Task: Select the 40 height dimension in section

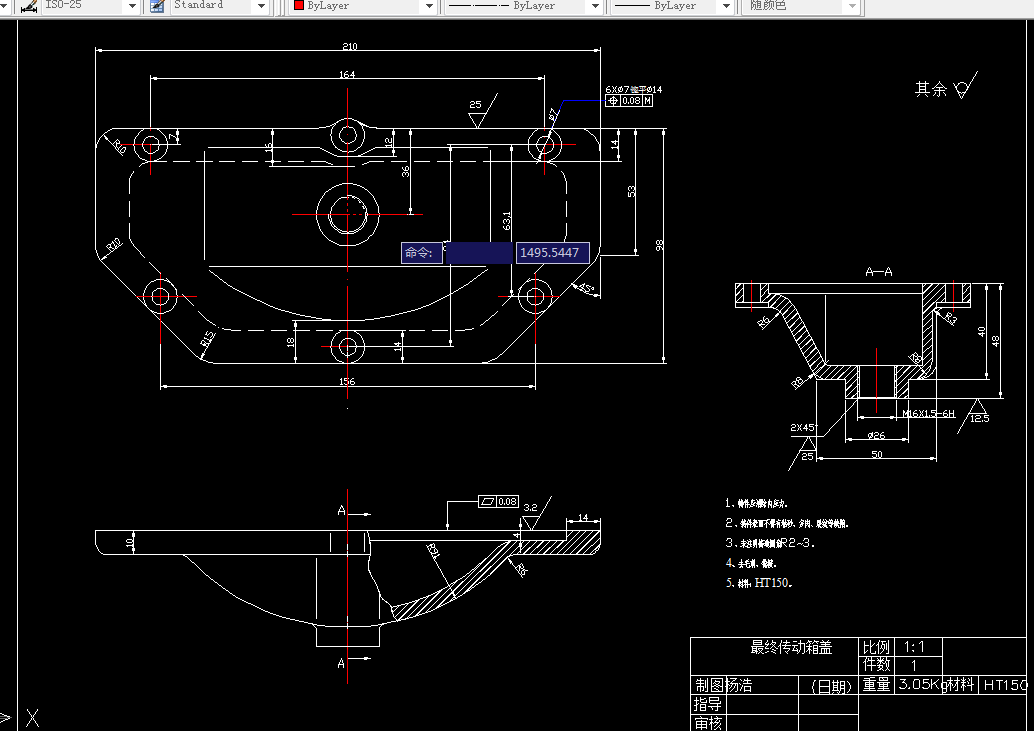Action: coord(981,331)
